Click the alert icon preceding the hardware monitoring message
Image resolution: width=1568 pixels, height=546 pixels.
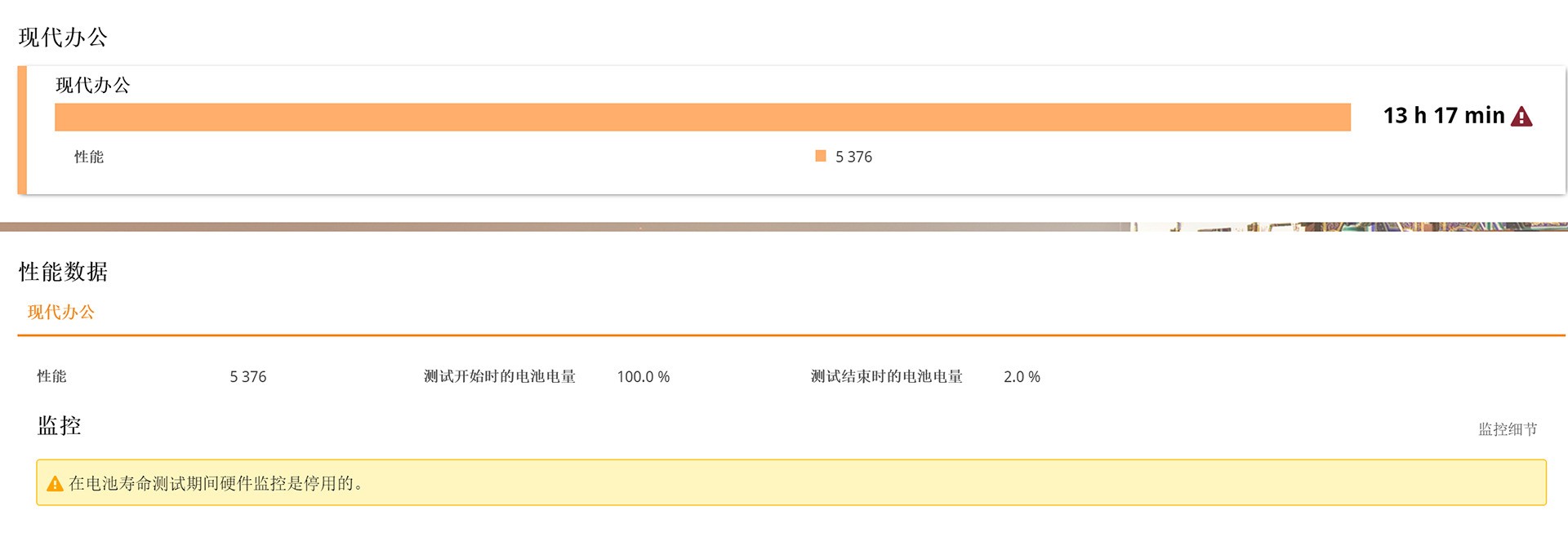54,482
